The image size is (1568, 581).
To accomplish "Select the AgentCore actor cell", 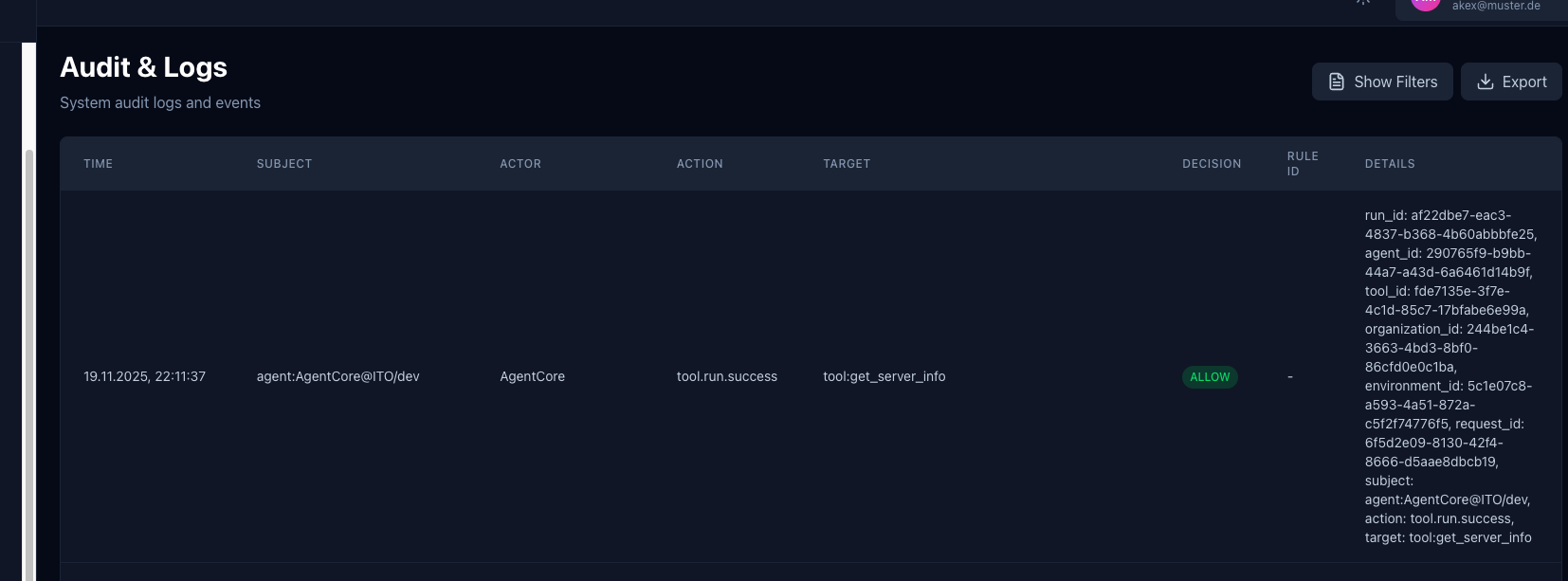I will click(532, 376).
